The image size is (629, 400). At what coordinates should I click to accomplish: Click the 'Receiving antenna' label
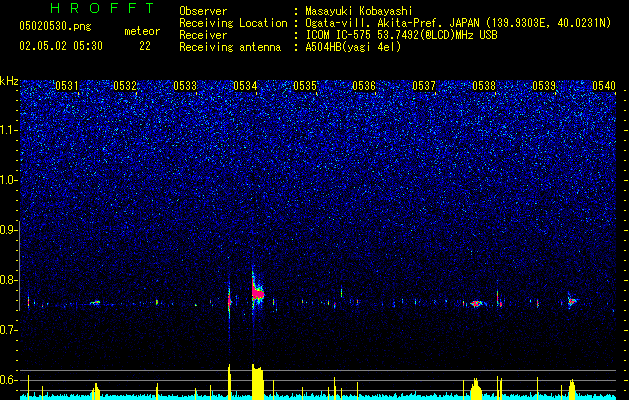[230, 47]
